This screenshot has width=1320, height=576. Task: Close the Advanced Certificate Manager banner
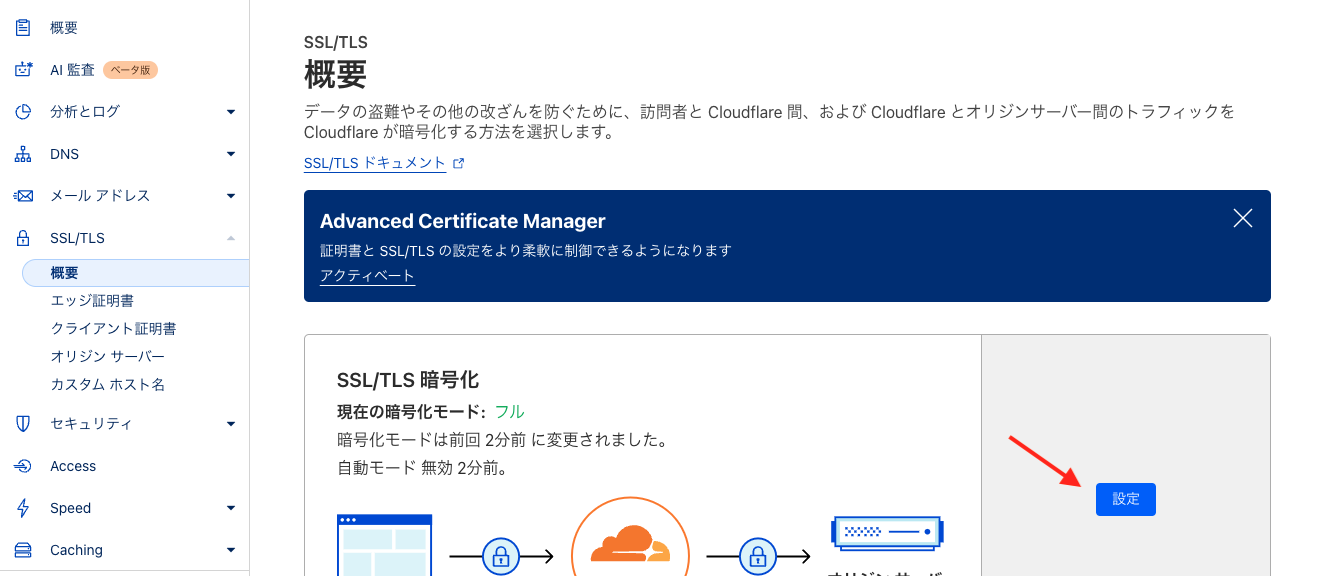[1243, 218]
